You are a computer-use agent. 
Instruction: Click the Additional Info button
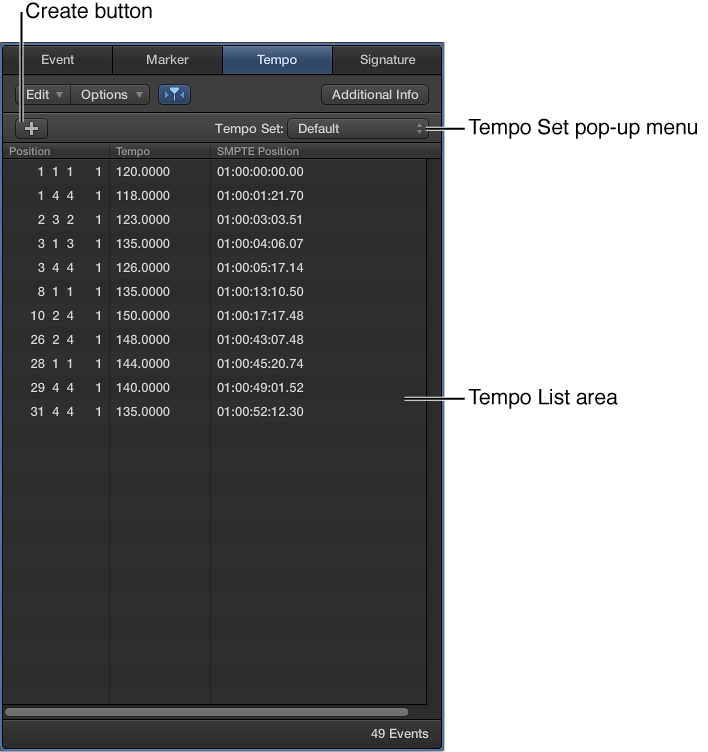click(375, 94)
